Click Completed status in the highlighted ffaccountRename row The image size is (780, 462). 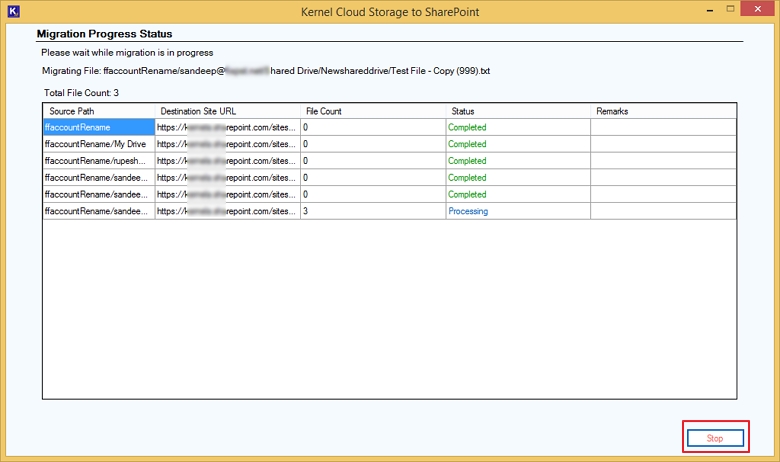coord(518,127)
